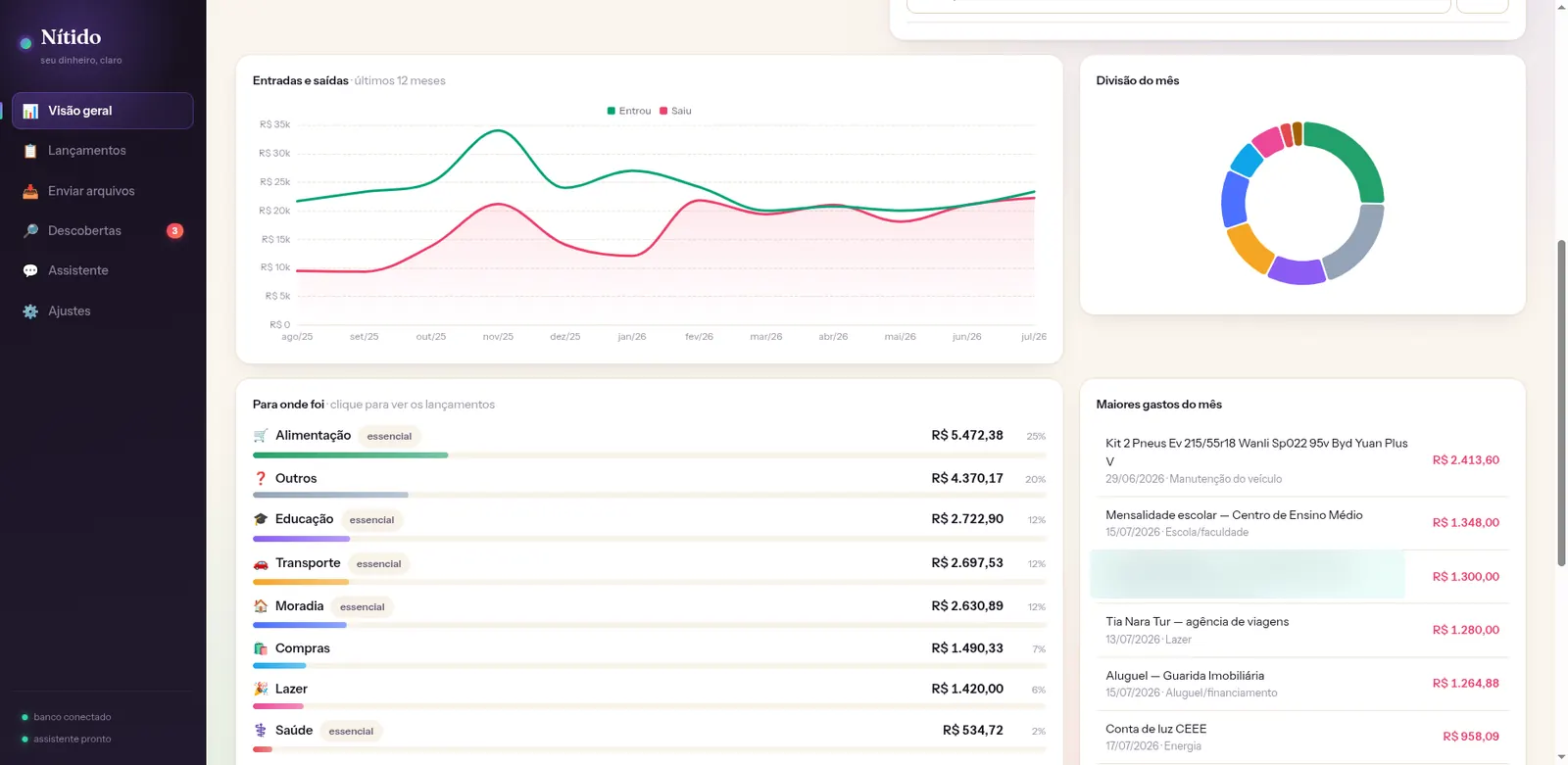Image resolution: width=1568 pixels, height=765 pixels.
Task: Open the Assistente chat bubble icon
Action: 30,270
